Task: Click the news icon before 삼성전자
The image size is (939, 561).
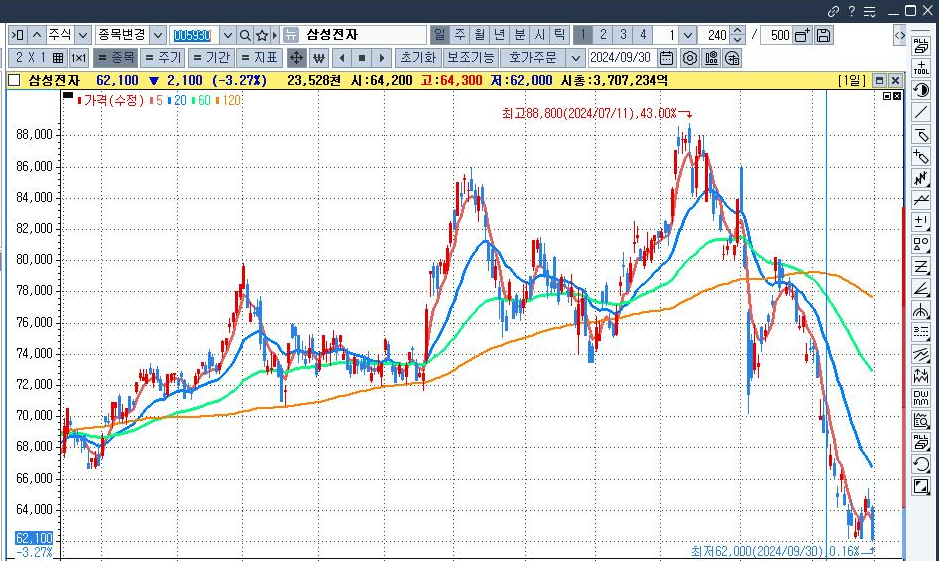Action: point(290,35)
